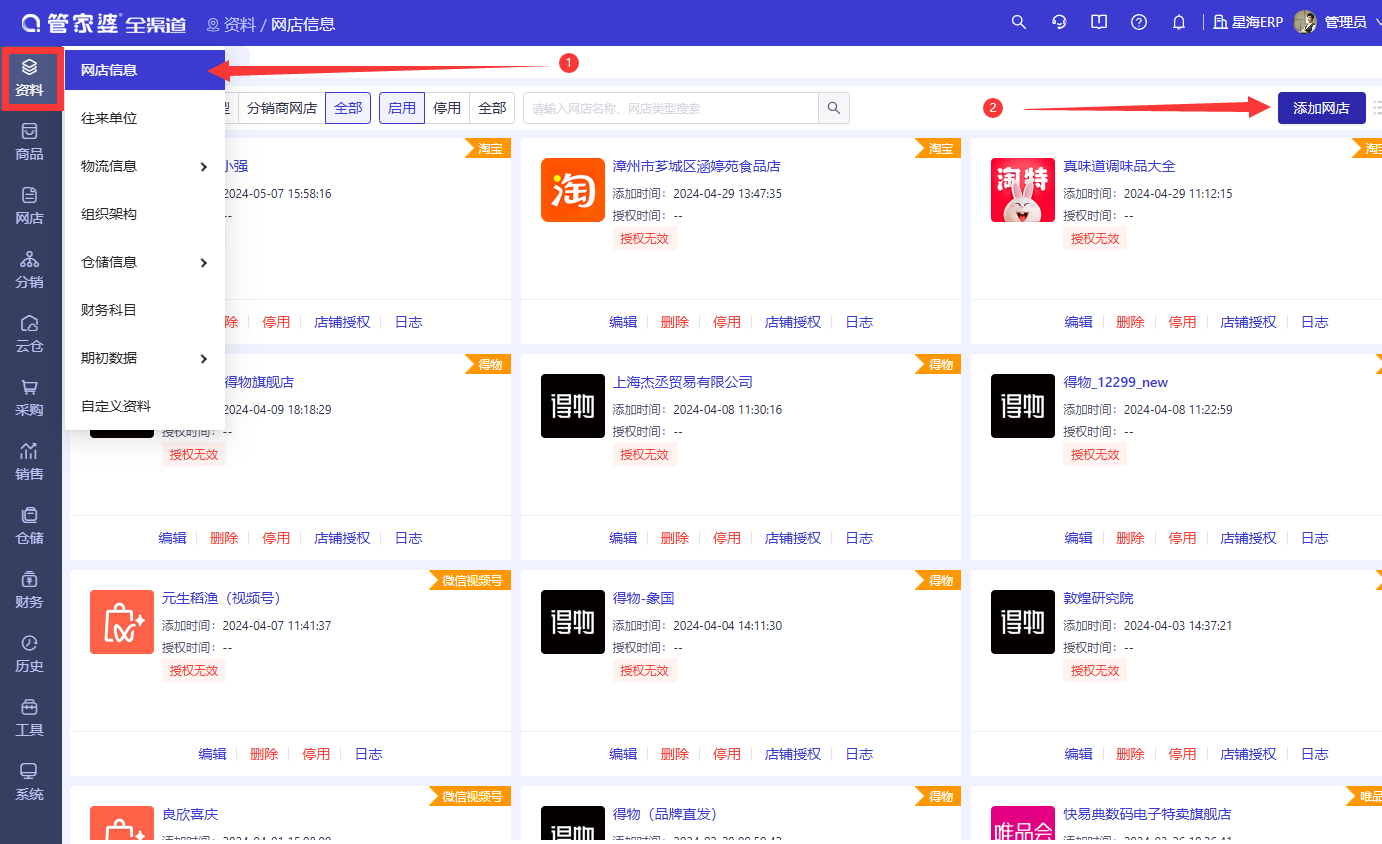Screen dimensions: 1382x844
Task: Click the magnifier icon in top header
Action: pyautogui.click(x=1019, y=22)
